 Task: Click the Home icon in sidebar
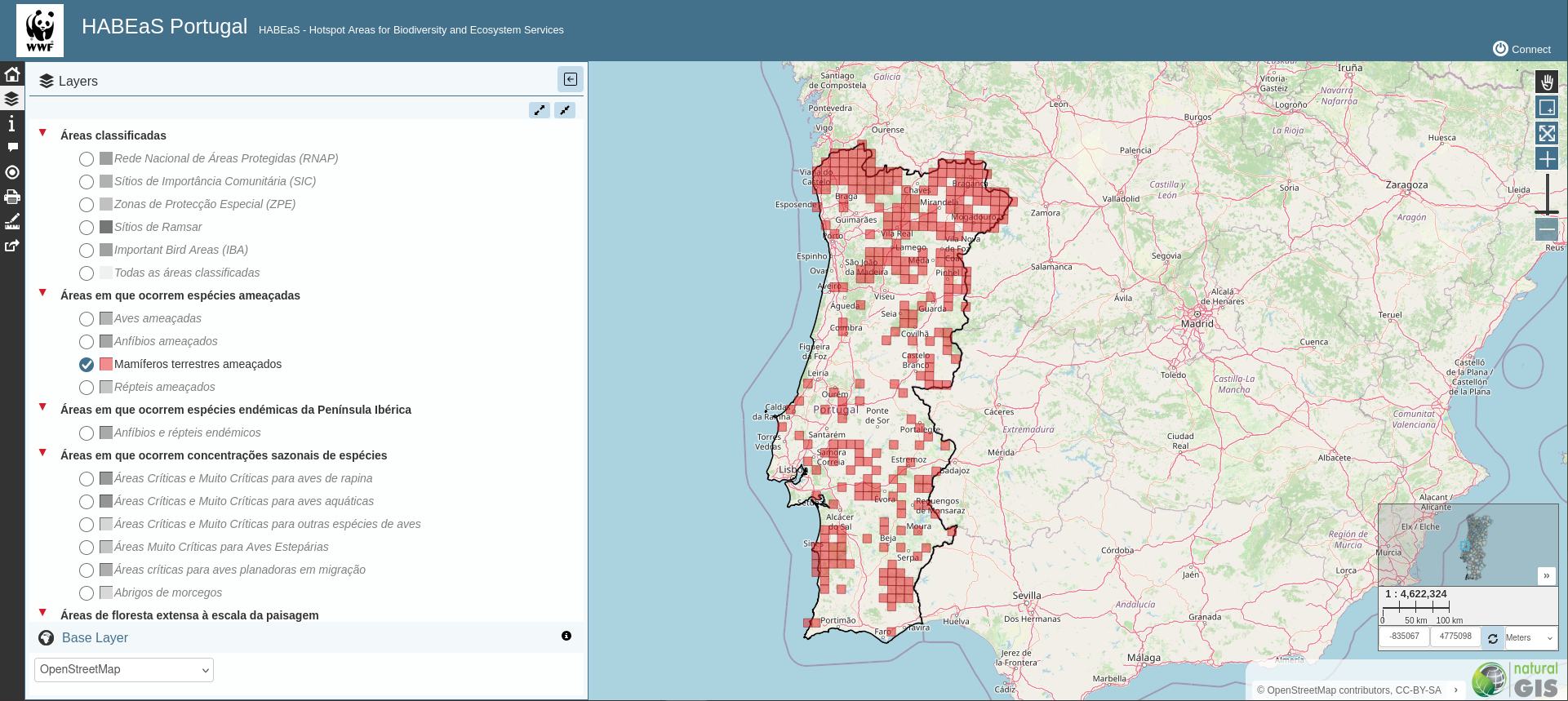point(12,74)
